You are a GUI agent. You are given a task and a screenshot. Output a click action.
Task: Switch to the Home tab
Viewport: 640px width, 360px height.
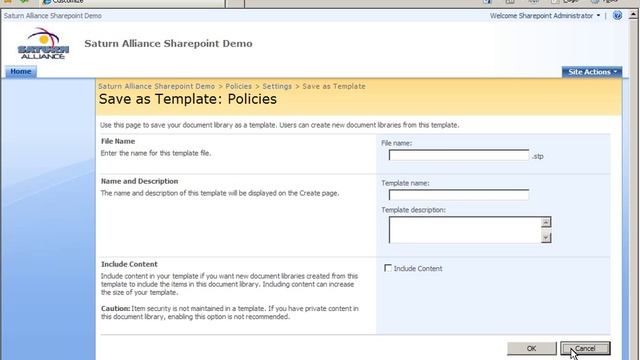(x=21, y=71)
